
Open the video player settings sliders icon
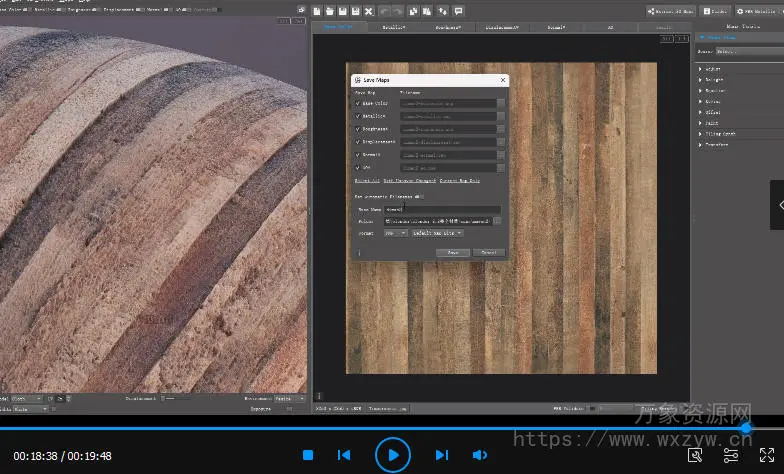coord(730,455)
